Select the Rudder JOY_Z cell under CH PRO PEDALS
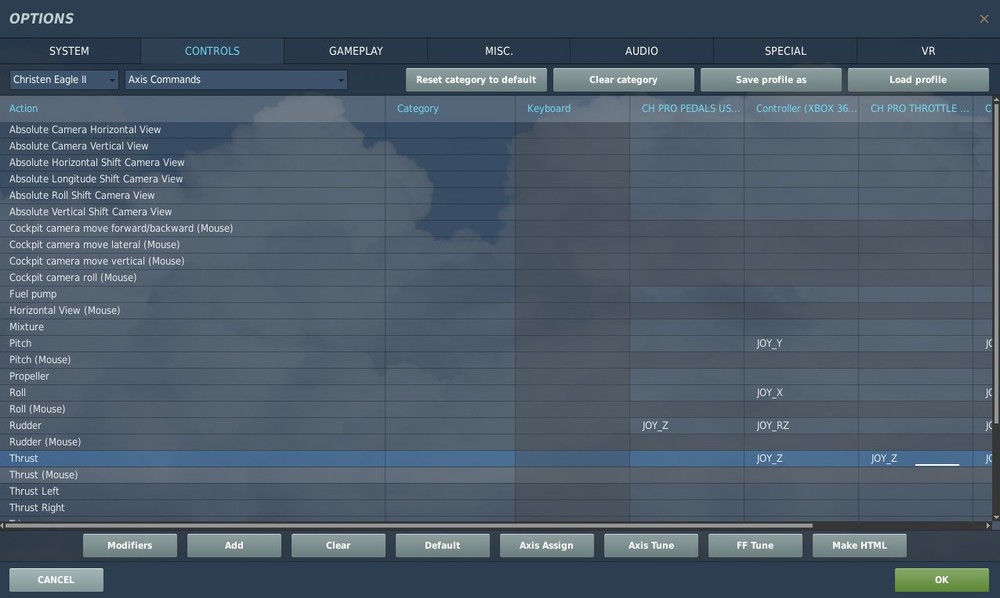Screen dimensions: 1000x598 click(687, 425)
